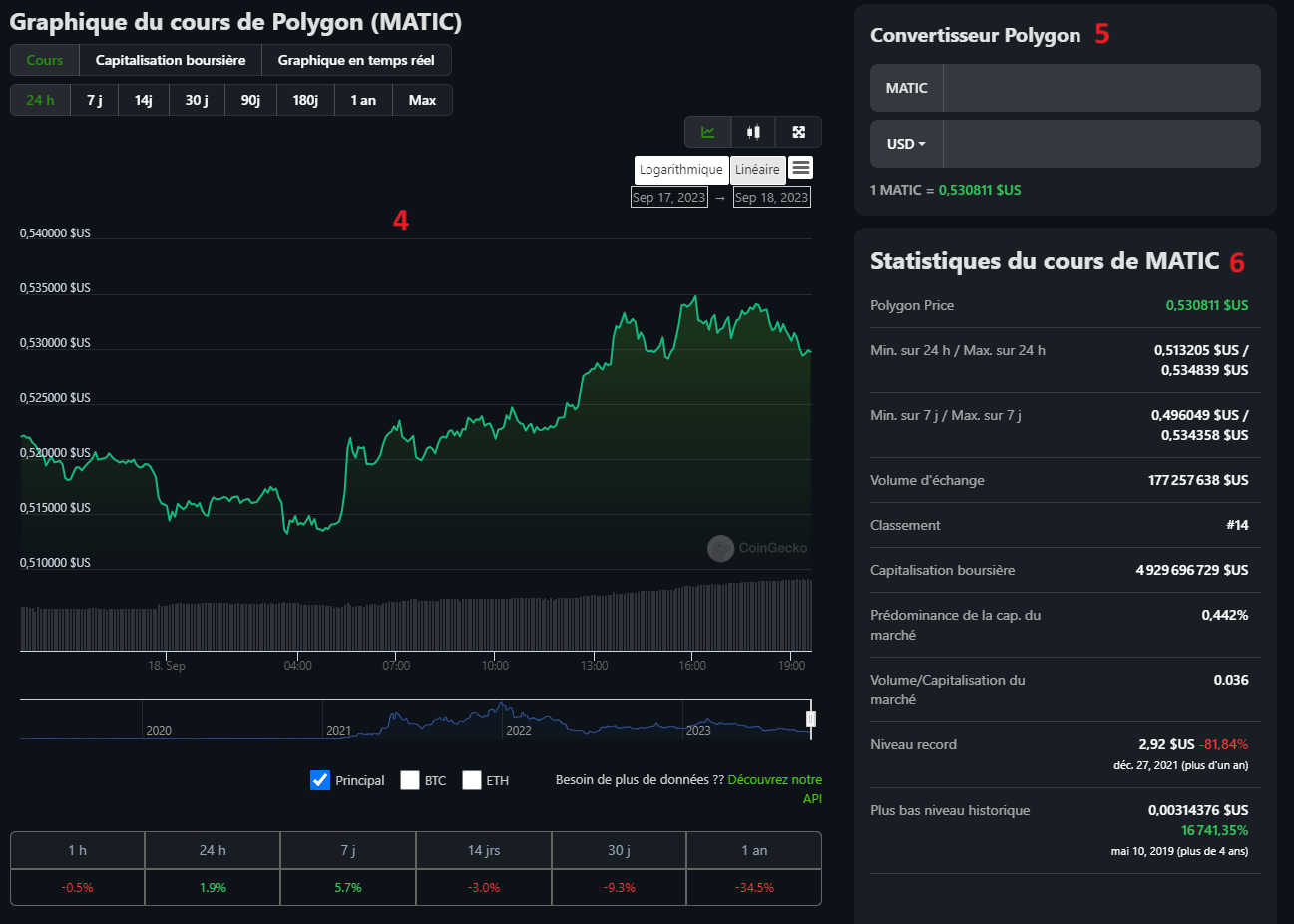
Task: Click the 1 h change value -0.5%
Action: coord(78,887)
